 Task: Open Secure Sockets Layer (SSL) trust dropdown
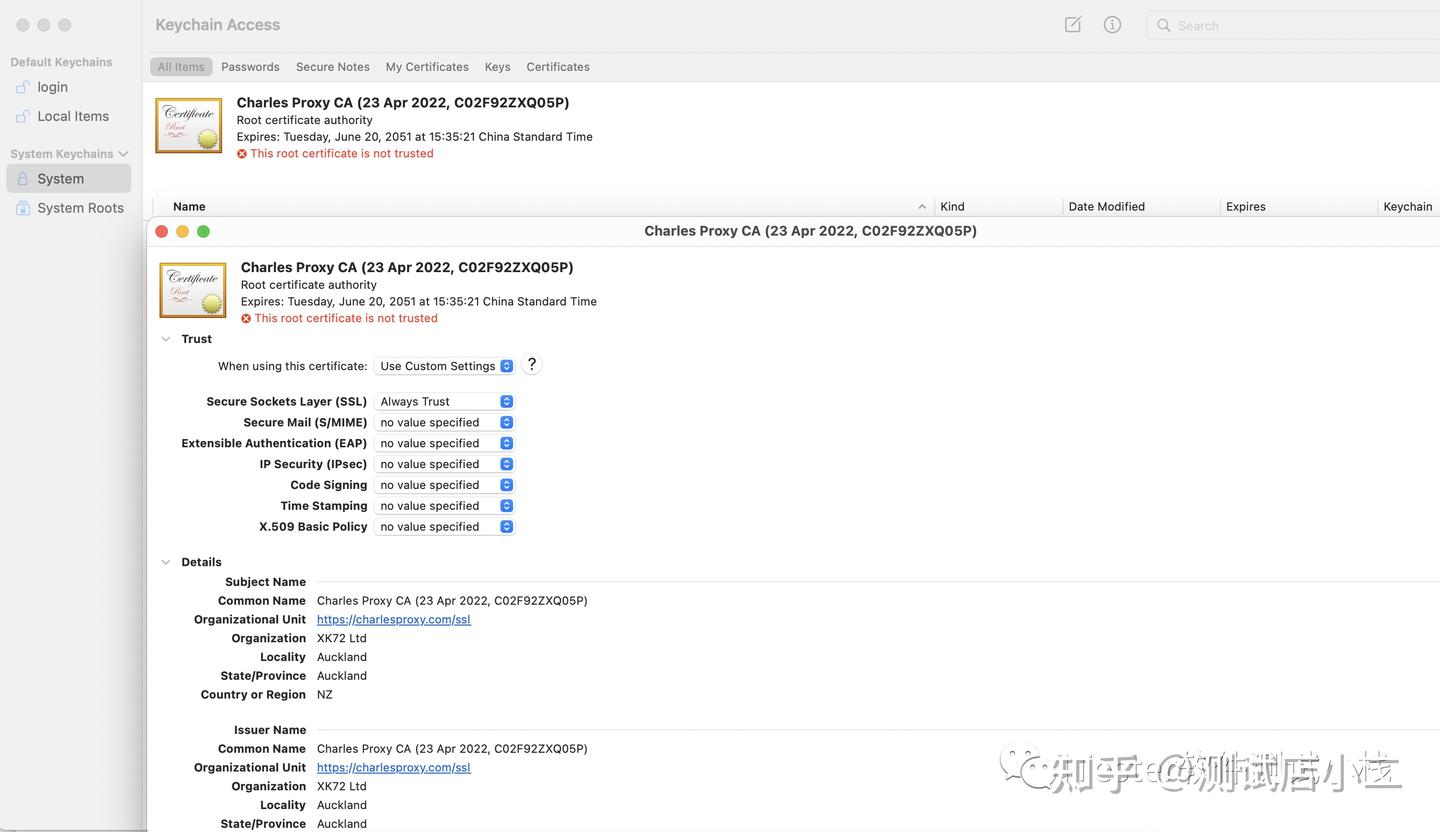[x=444, y=401]
